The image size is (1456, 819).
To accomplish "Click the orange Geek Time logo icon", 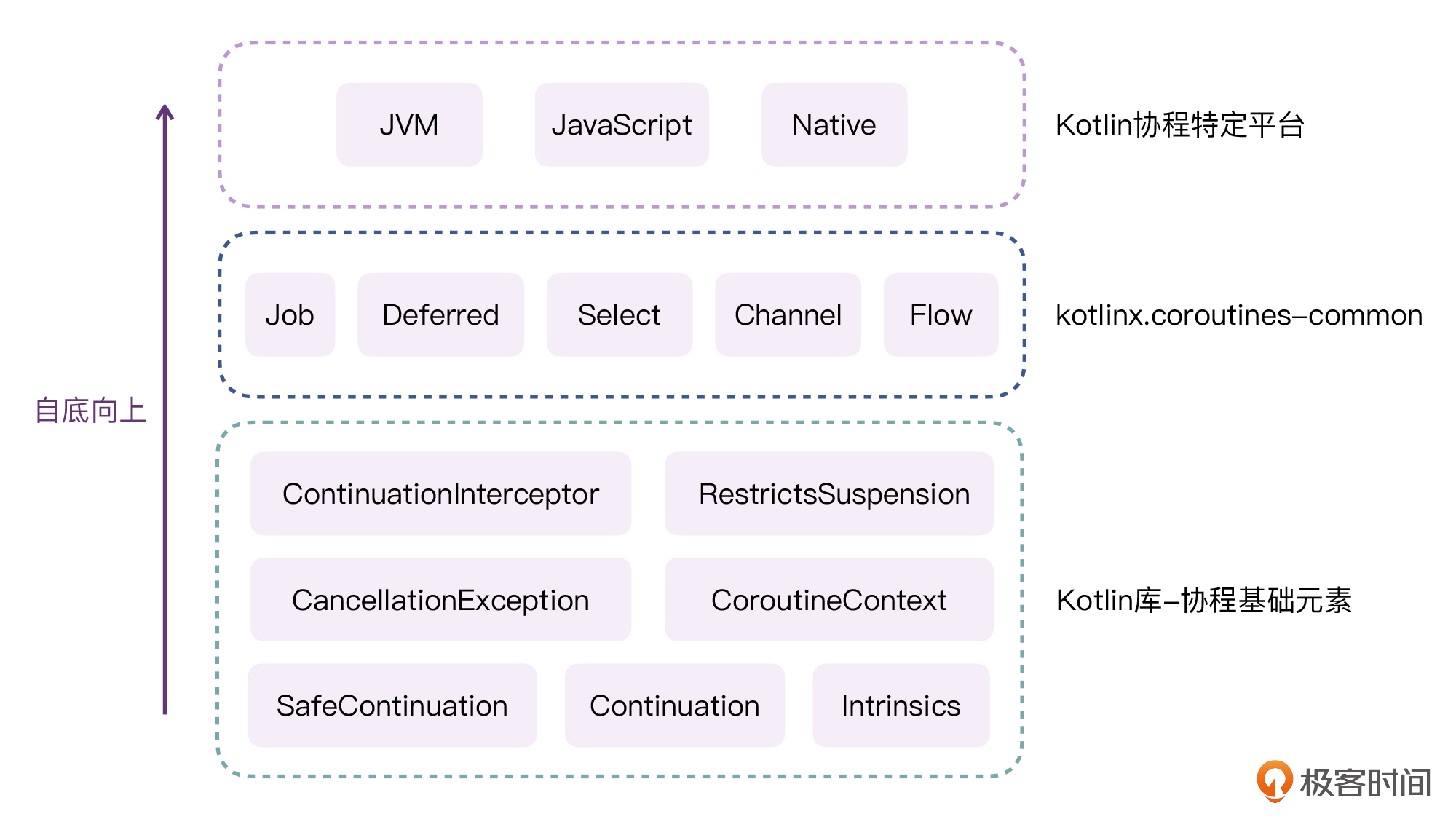I will coord(1274,781).
